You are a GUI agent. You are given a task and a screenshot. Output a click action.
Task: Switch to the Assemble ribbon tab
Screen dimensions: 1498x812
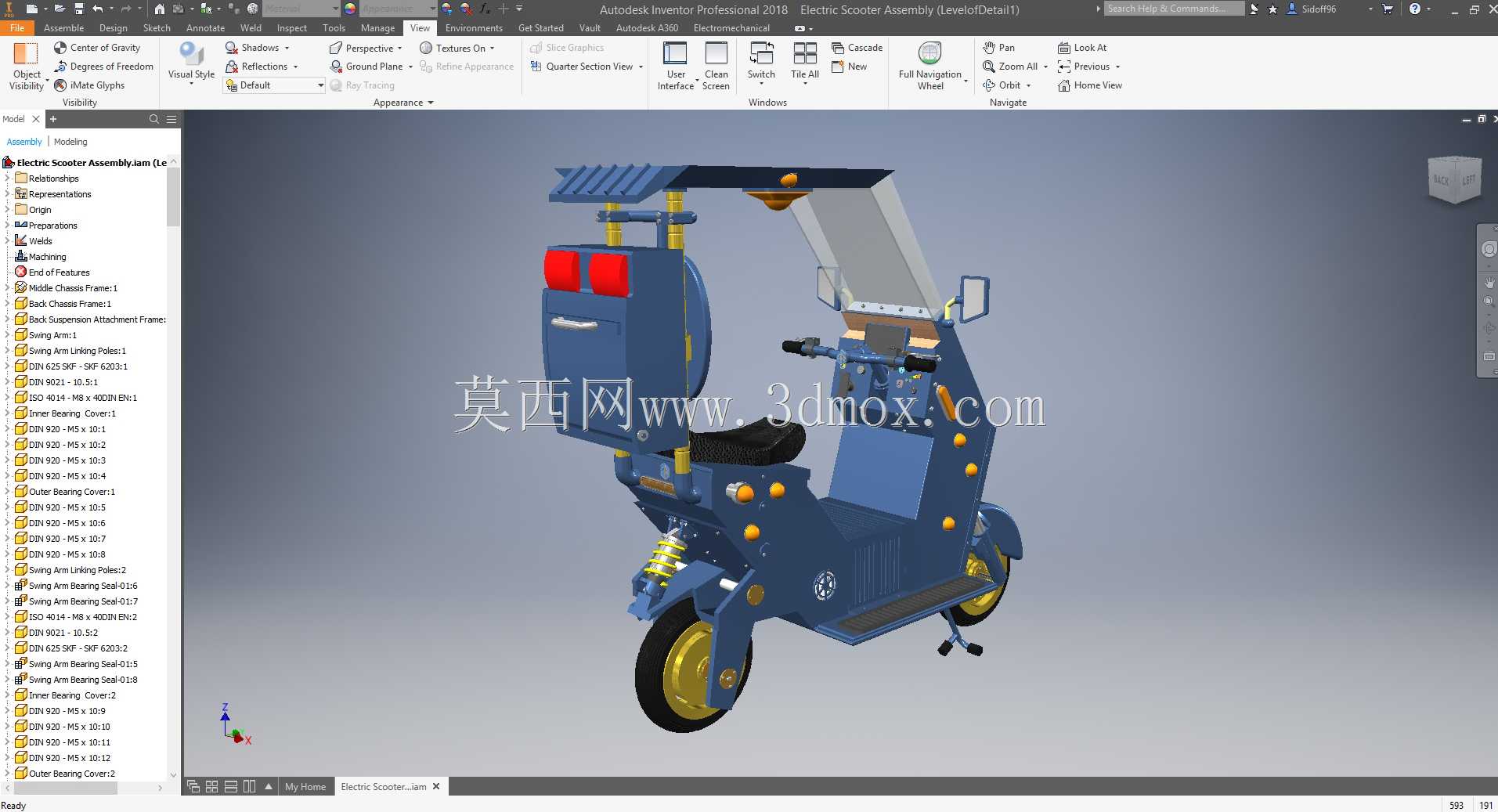click(63, 28)
